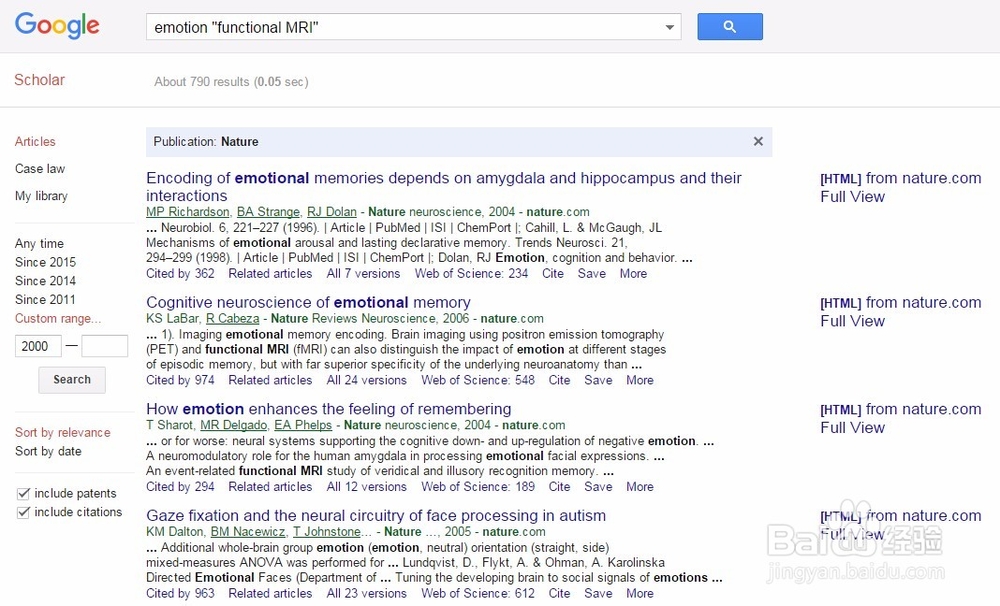1000x606 pixels.
Task: Toggle the include citations checkbox
Action: pyautogui.click(x=23, y=512)
